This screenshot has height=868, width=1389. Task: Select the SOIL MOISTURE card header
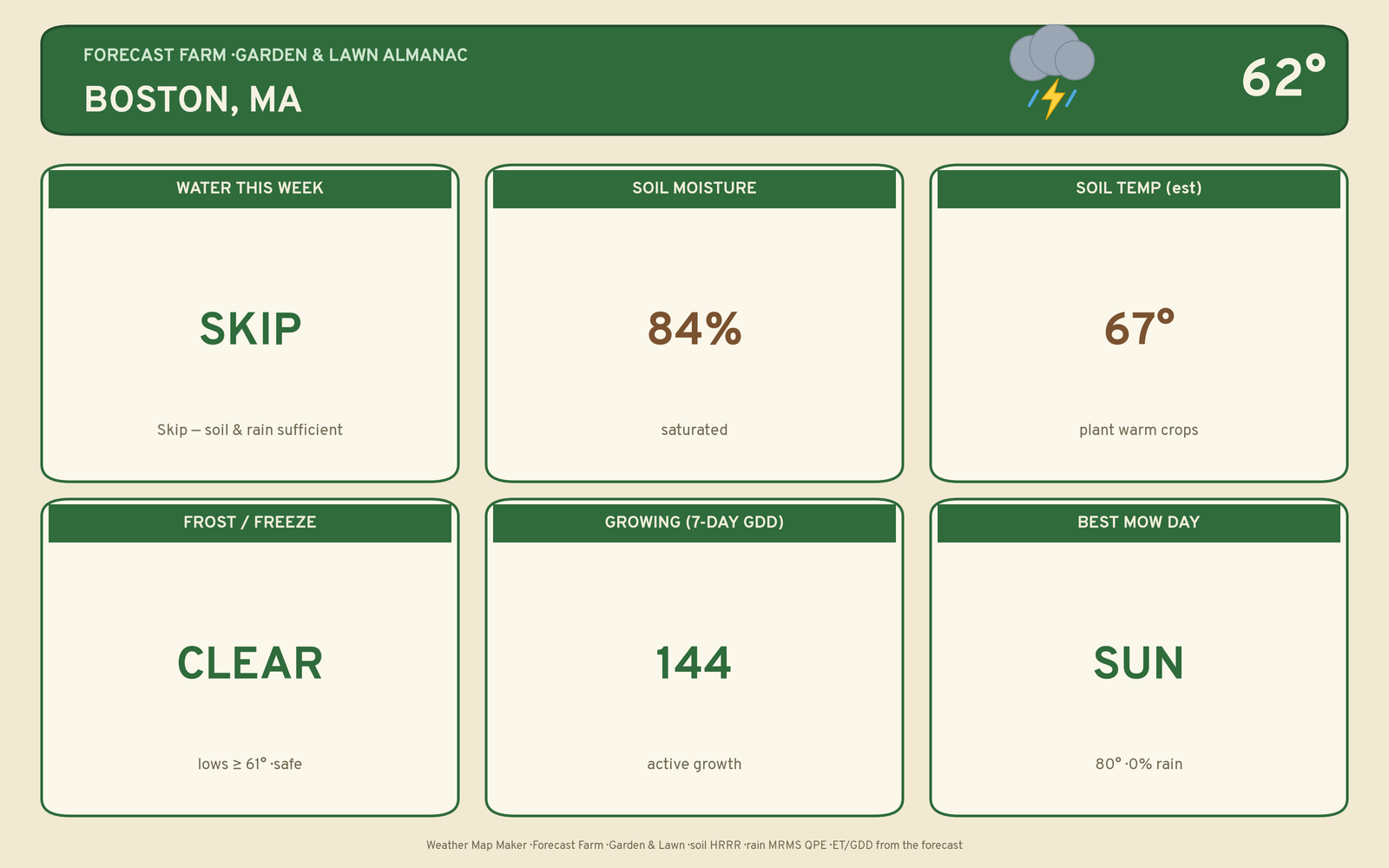click(x=694, y=188)
